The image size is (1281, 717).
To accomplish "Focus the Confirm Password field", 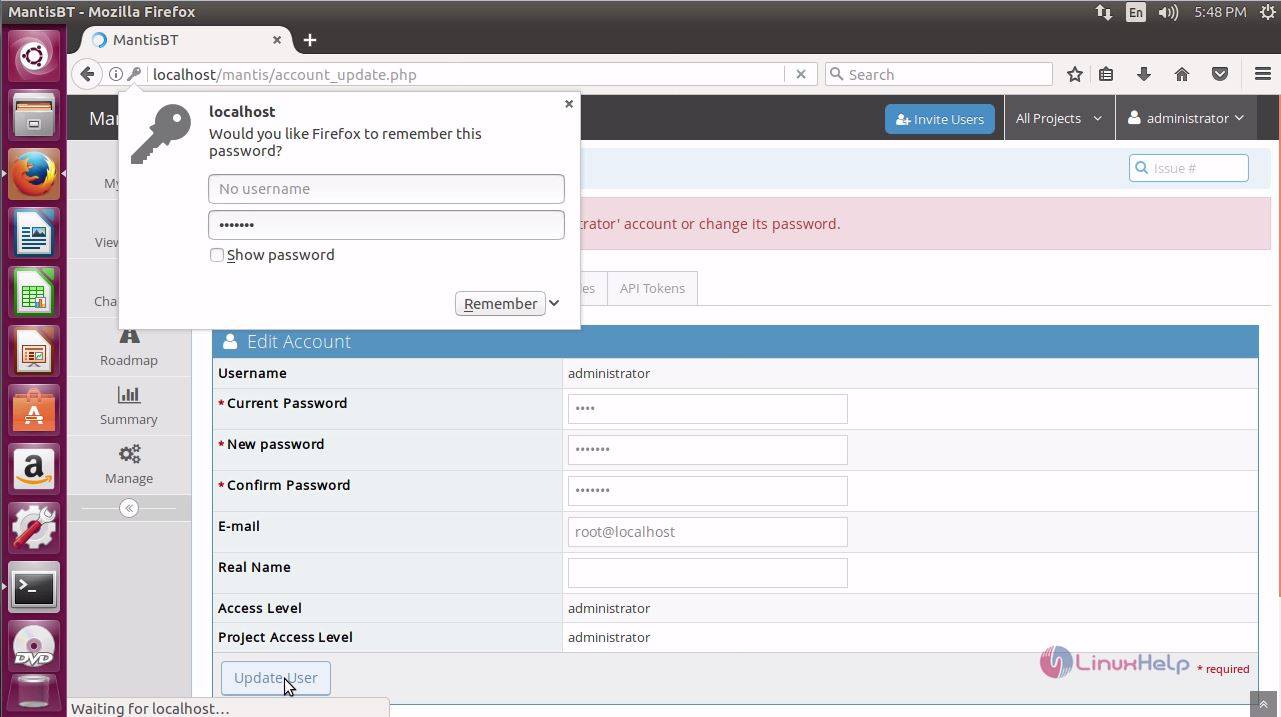I will (x=707, y=490).
